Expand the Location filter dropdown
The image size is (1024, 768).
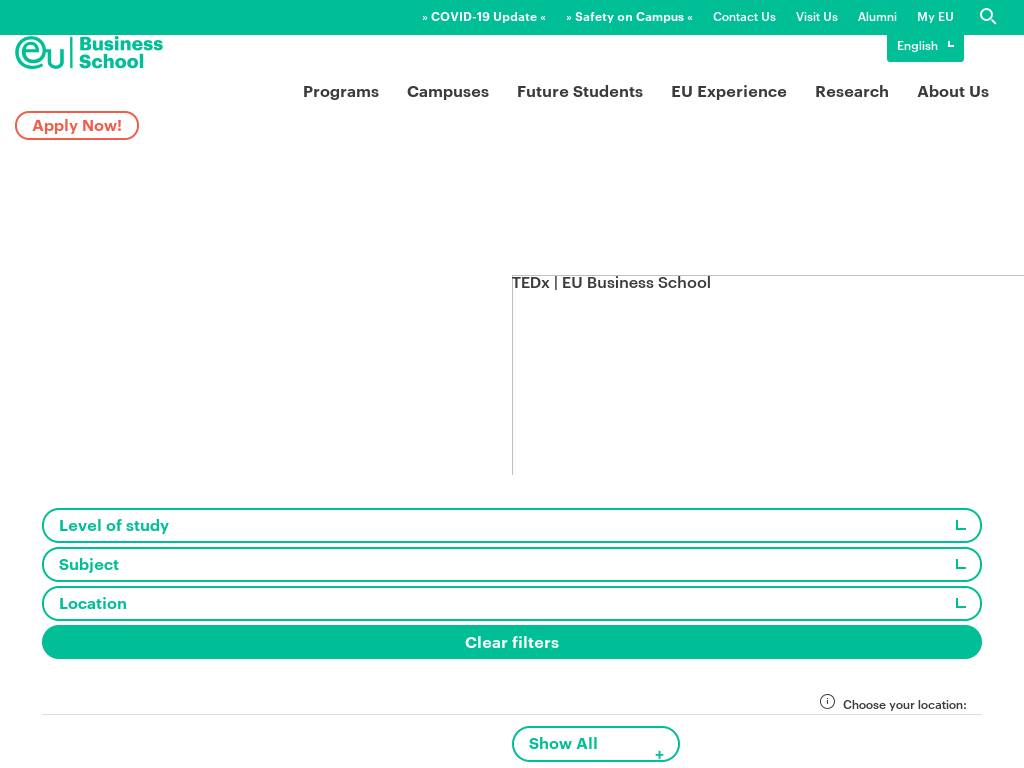(511, 604)
